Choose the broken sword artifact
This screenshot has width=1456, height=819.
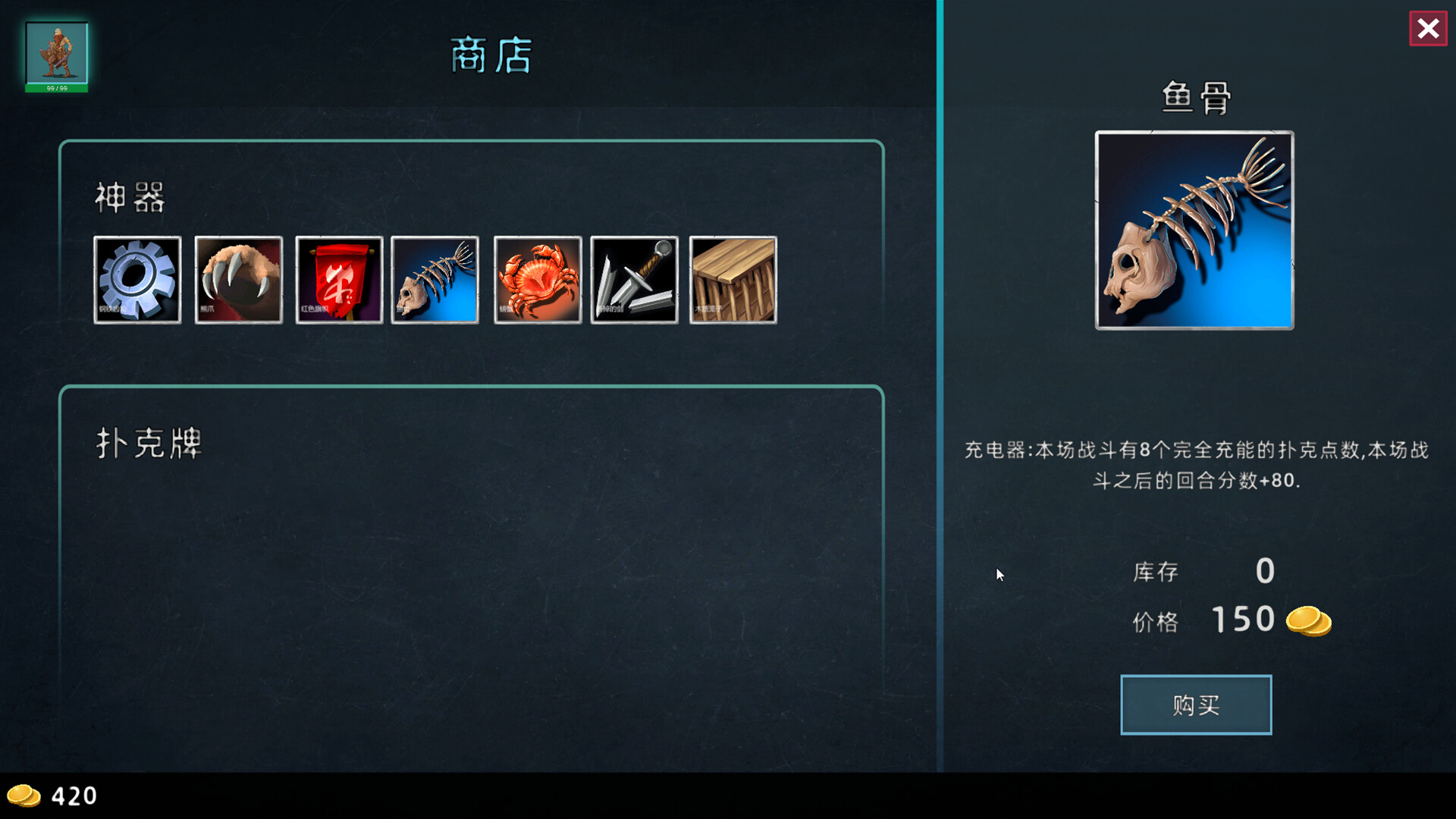click(635, 280)
